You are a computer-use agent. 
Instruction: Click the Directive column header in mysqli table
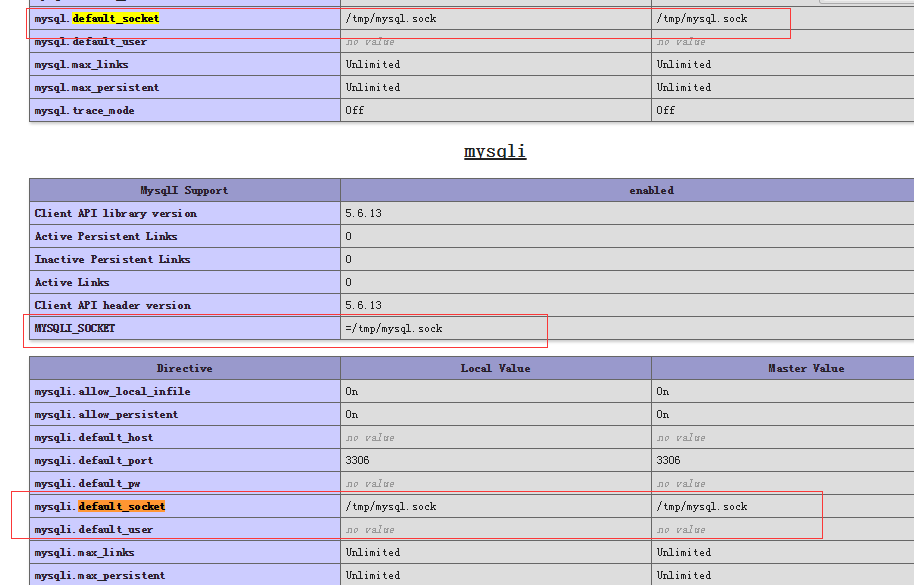185,369
